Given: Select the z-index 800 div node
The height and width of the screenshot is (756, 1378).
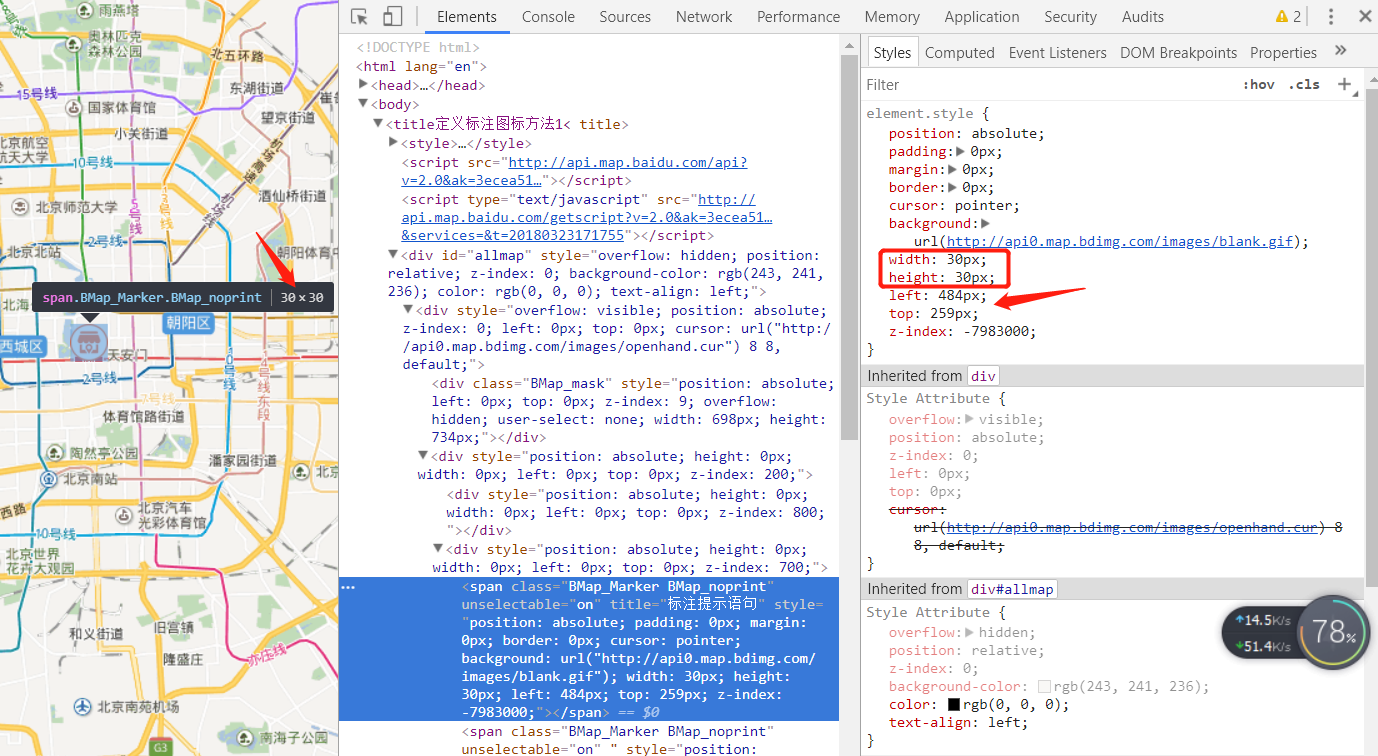Looking at the screenshot, I should [x=636, y=512].
